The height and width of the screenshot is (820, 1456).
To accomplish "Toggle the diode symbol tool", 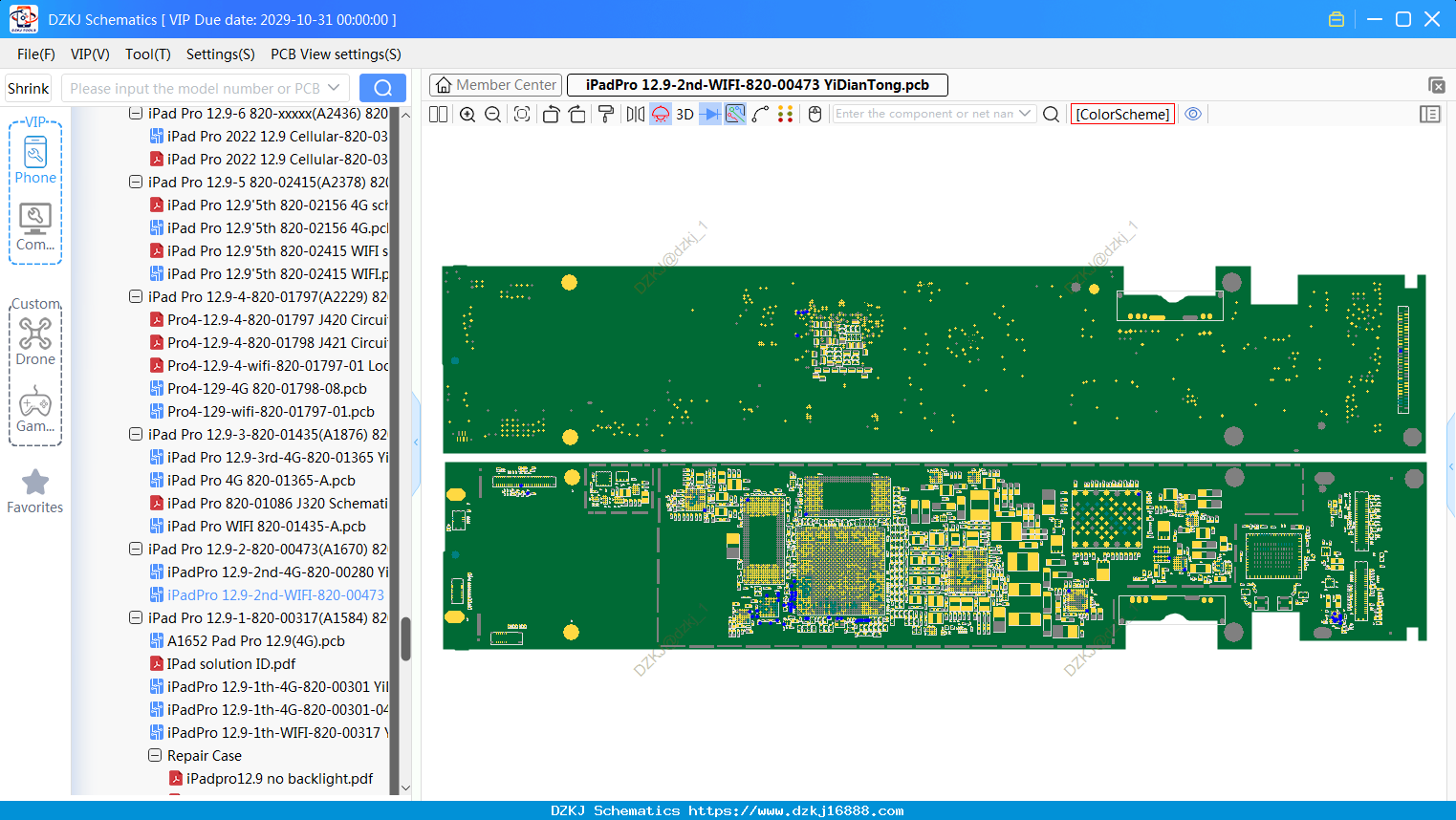I will (710, 115).
